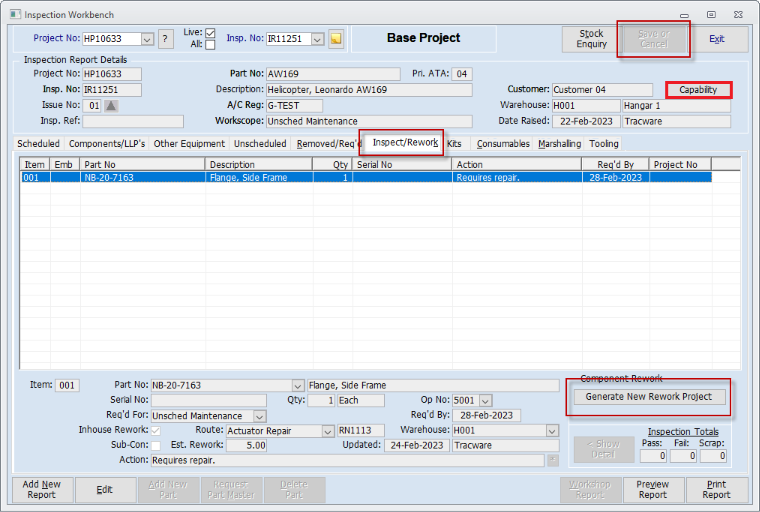
Task: Click the yellow note icon beside Insp. No
Action: (x=336, y=39)
